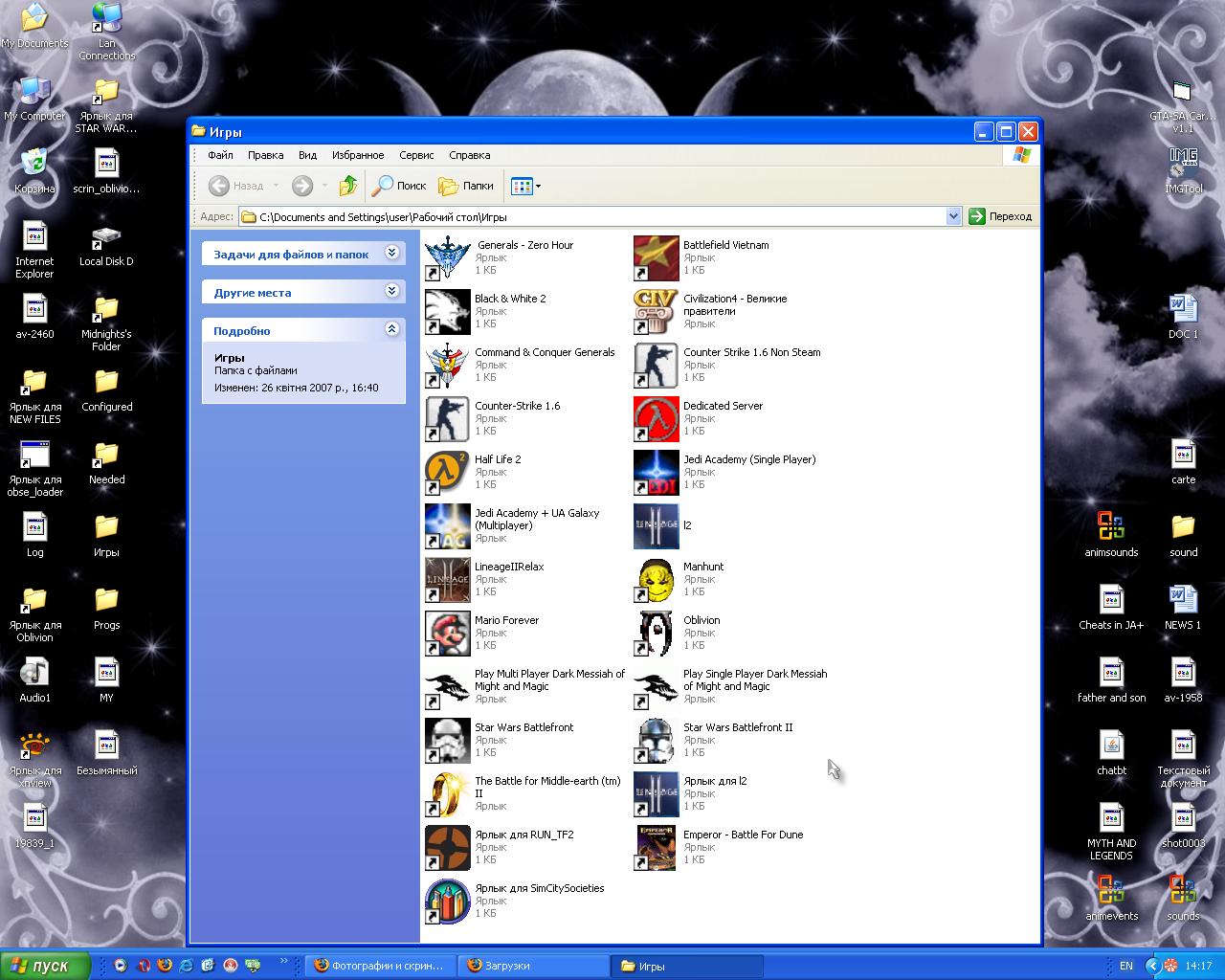Click the Игры taskbar window button
This screenshot has height=980, width=1225.
(688, 966)
